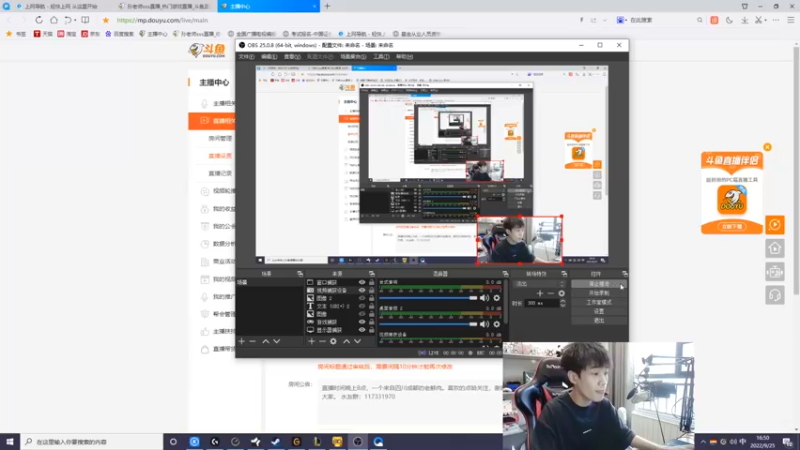This screenshot has width=800, height=450.
Task: Toggle the lock on 图像 source
Action: (x=371, y=314)
